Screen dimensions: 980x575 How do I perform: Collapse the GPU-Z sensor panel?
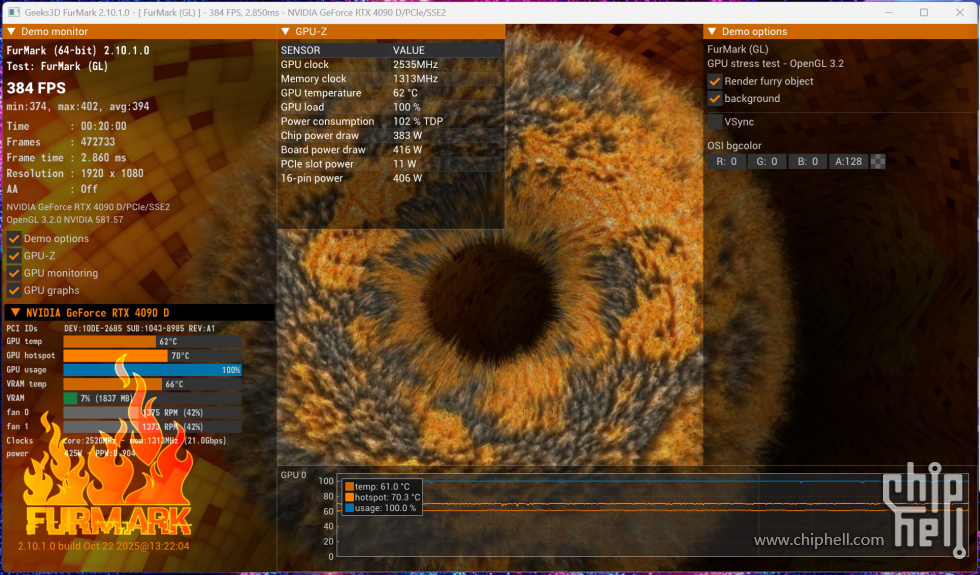point(285,32)
